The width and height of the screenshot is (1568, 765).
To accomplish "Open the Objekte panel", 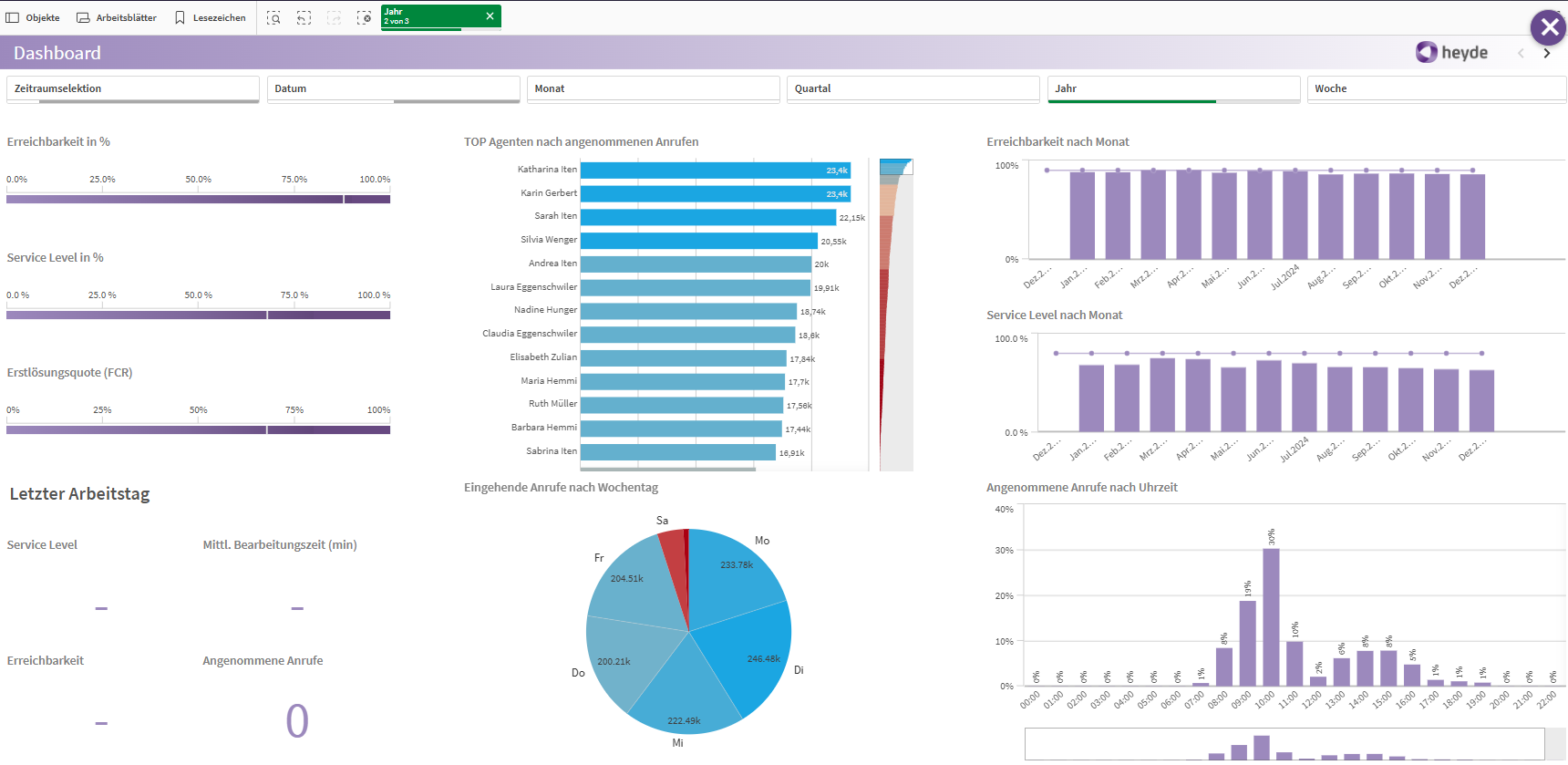I will [33, 17].
